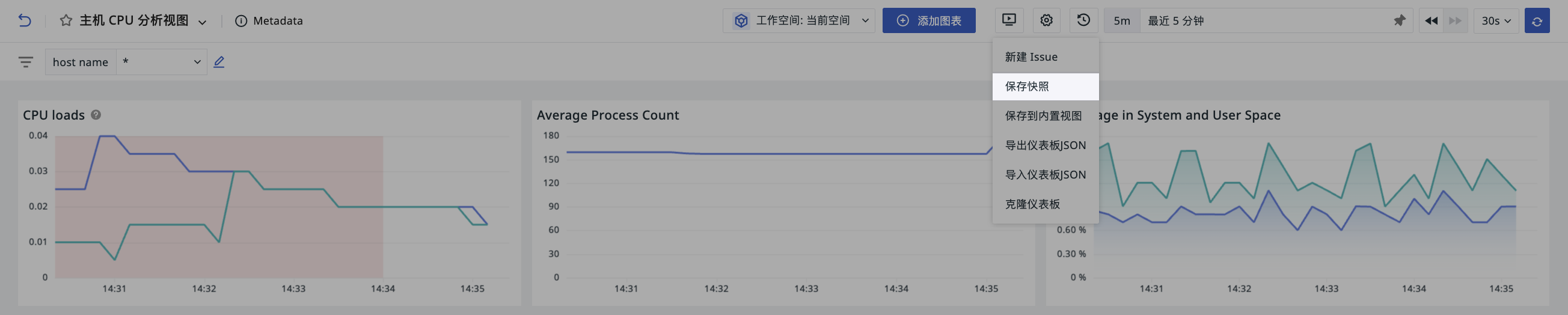Pin the time range with pin icon

(1400, 20)
